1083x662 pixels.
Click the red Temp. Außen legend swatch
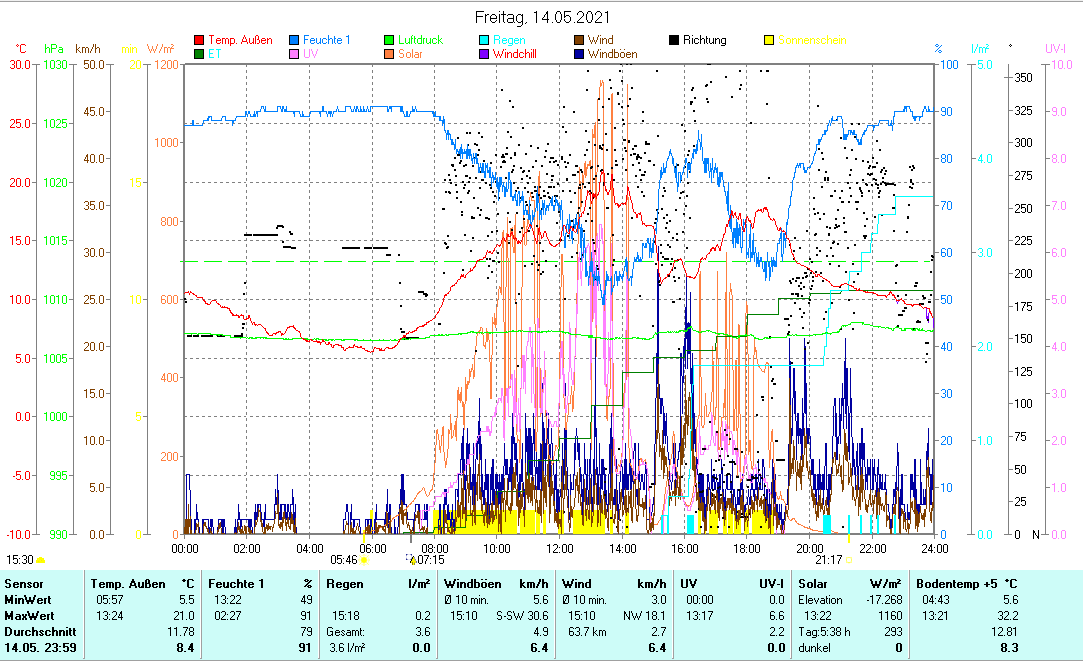coord(200,40)
